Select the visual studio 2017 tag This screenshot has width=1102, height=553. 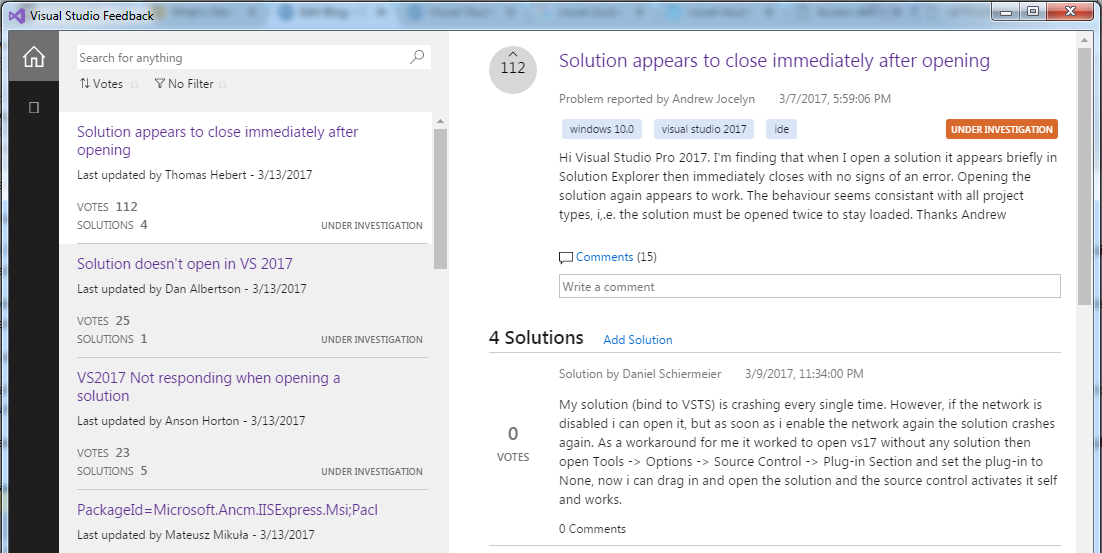(x=704, y=129)
